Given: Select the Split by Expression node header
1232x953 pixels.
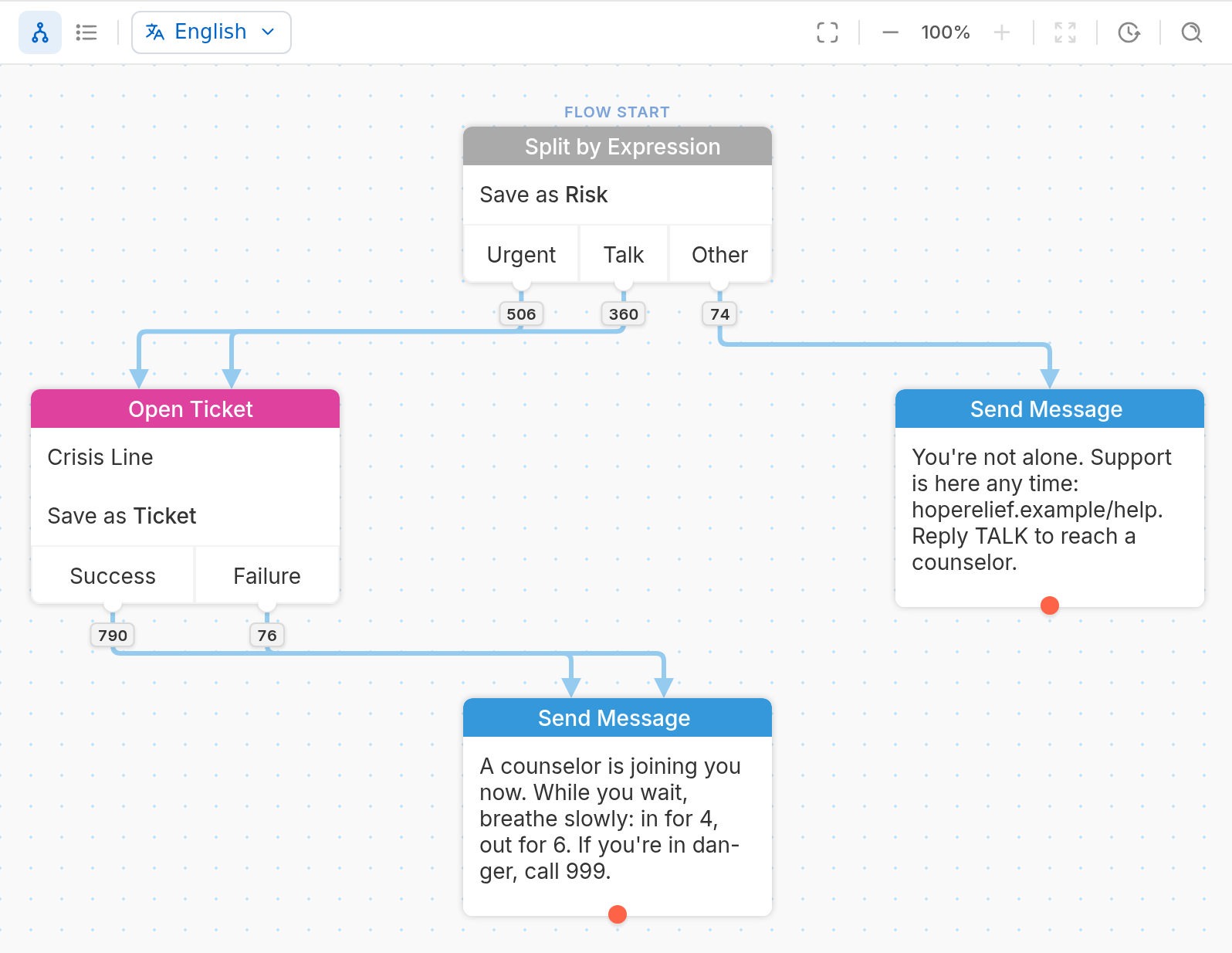Looking at the screenshot, I should click(x=618, y=146).
